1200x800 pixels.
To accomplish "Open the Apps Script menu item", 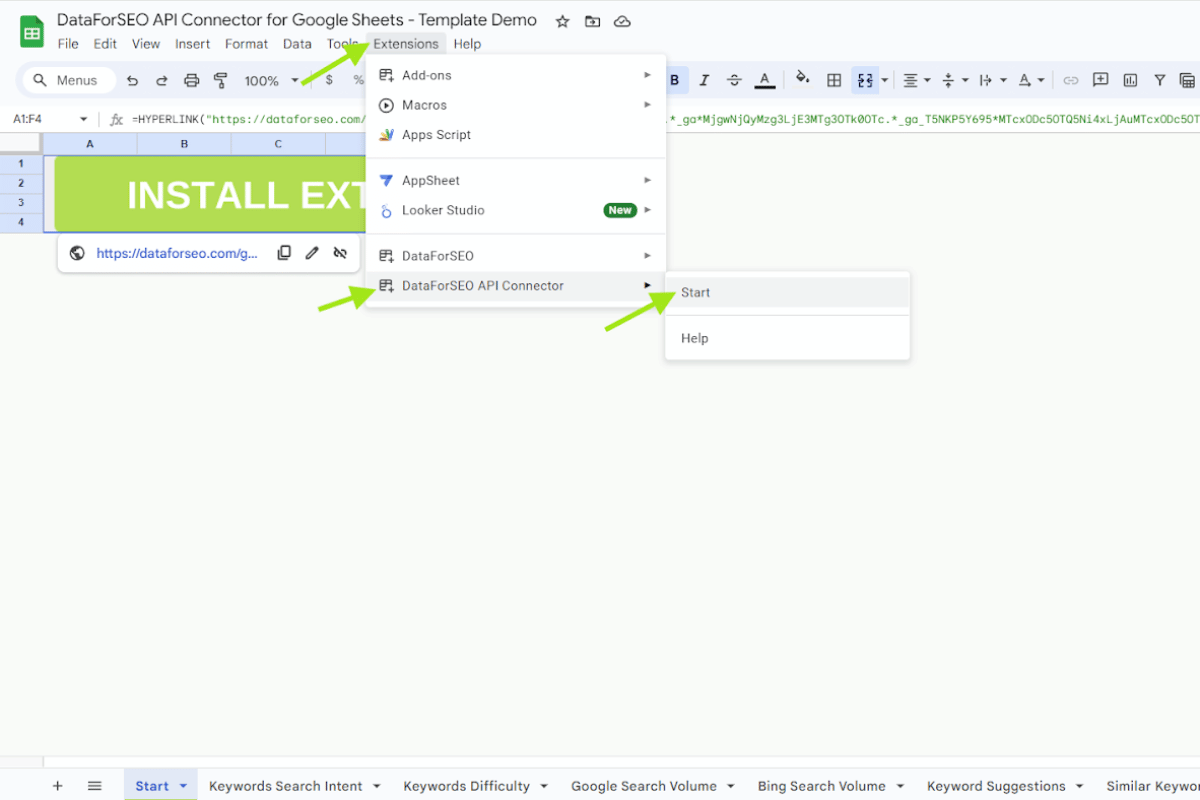I will tap(437, 134).
